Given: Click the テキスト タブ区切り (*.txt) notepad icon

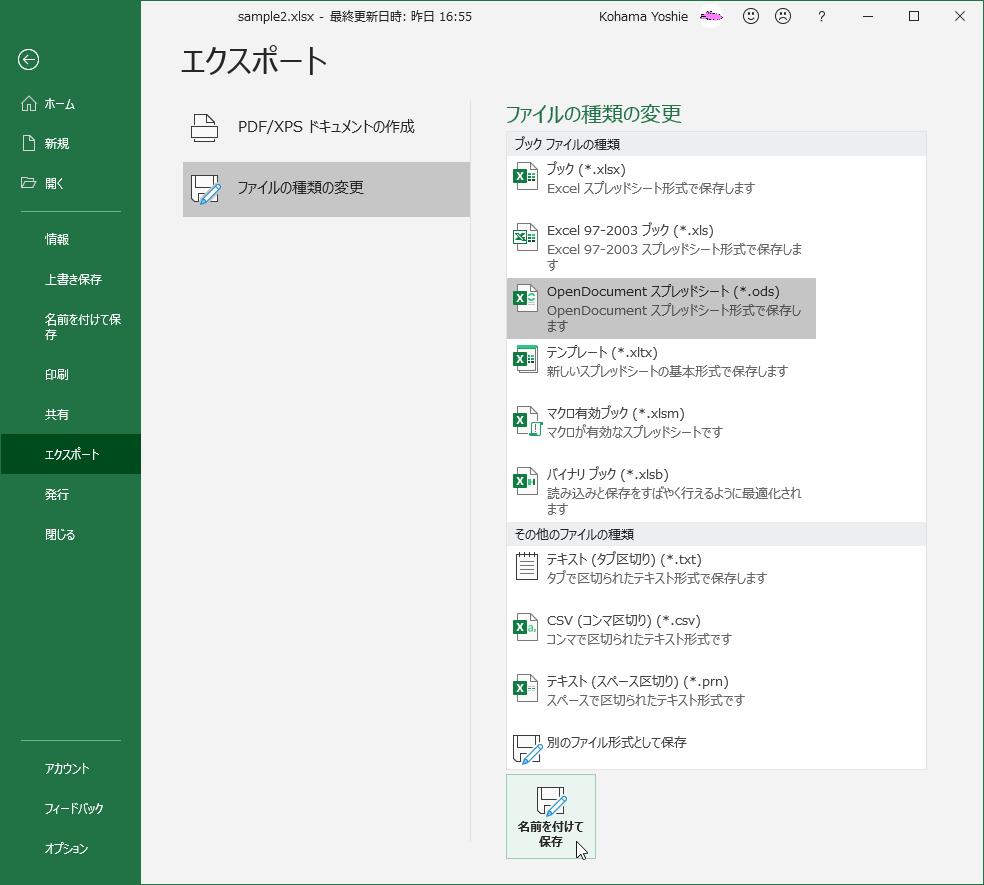Looking at the screenshot, I should [527, 566].
